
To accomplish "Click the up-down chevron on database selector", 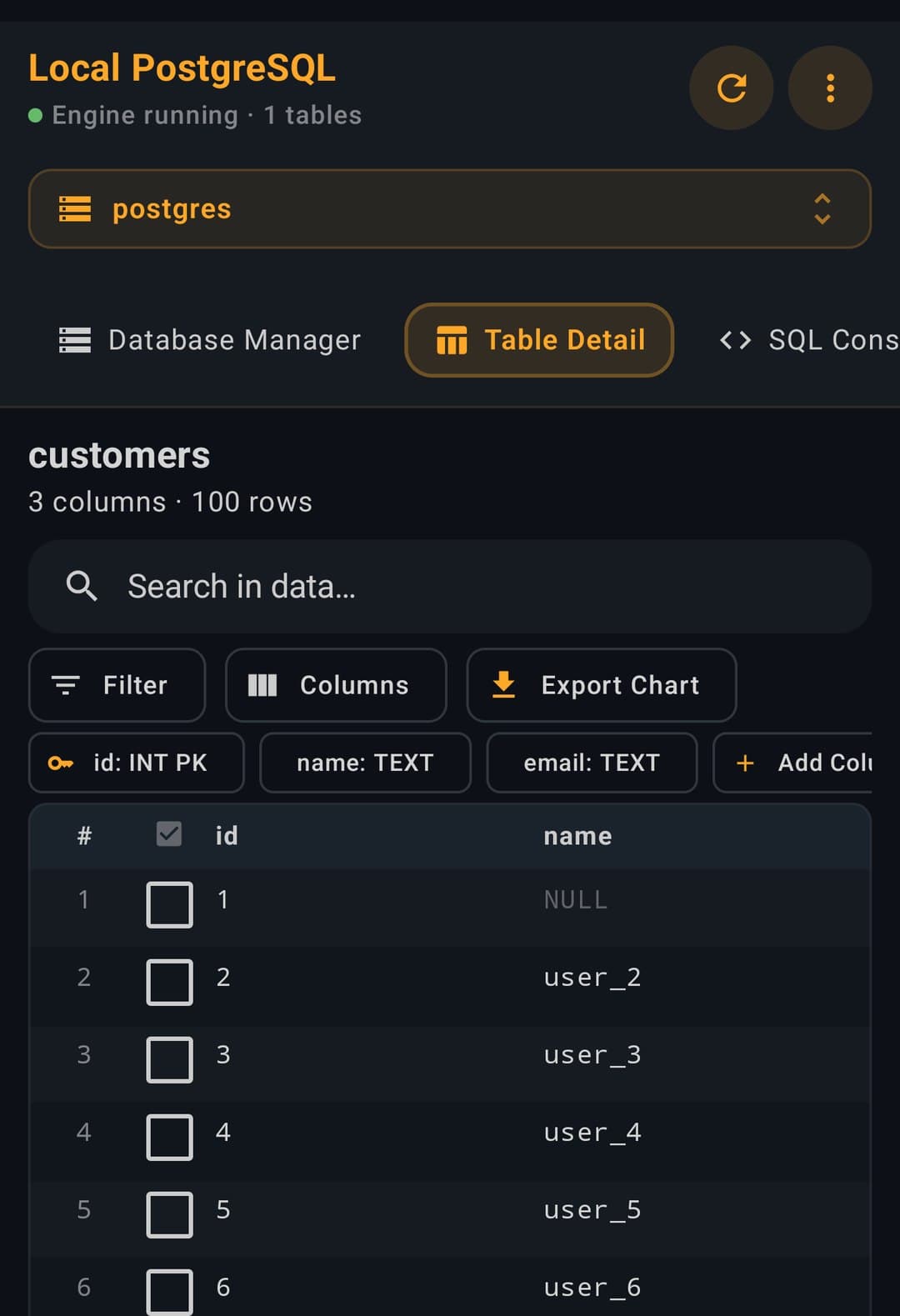I will (822, 208).
